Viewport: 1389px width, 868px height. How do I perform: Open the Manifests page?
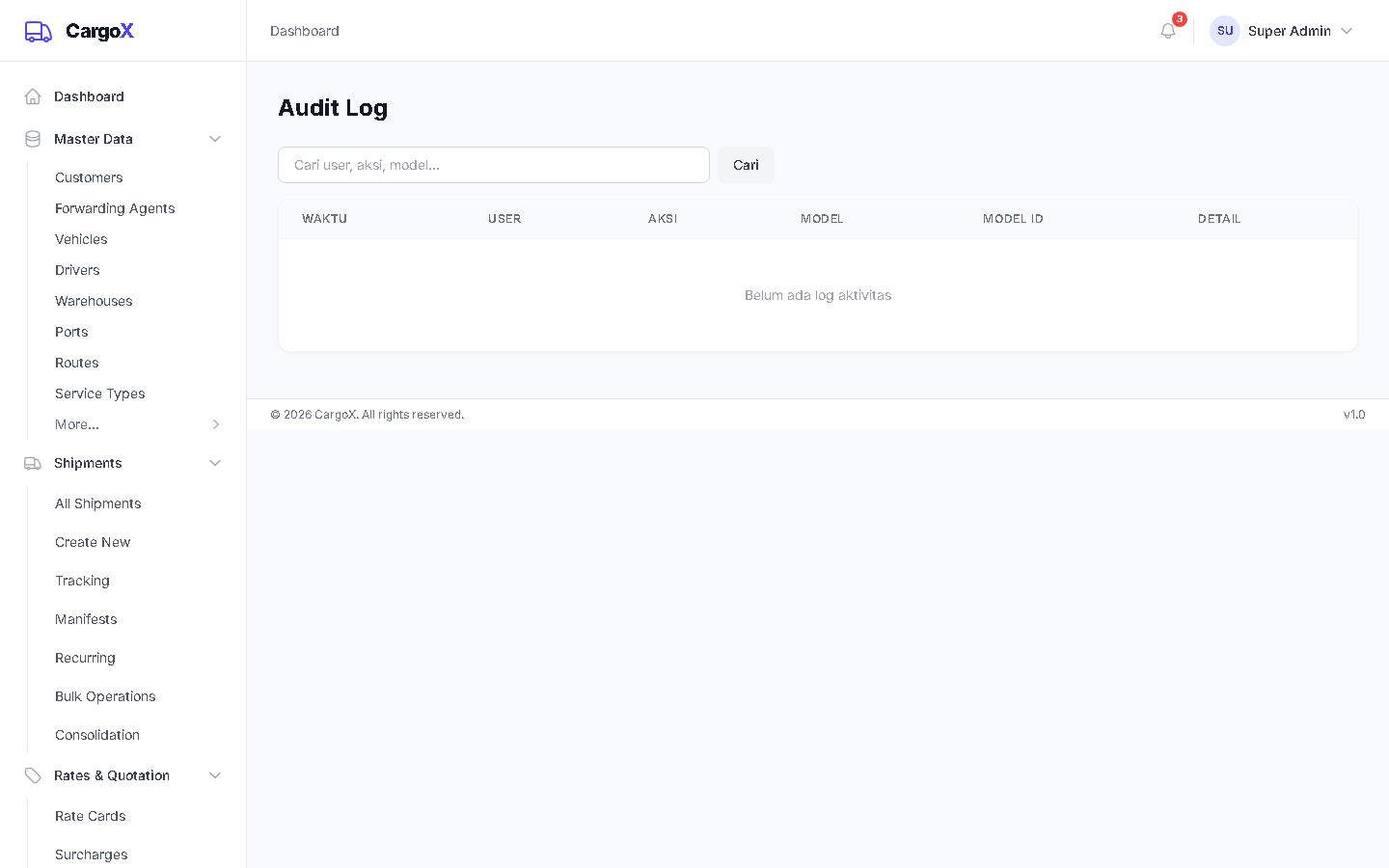(x=86, y=619)
